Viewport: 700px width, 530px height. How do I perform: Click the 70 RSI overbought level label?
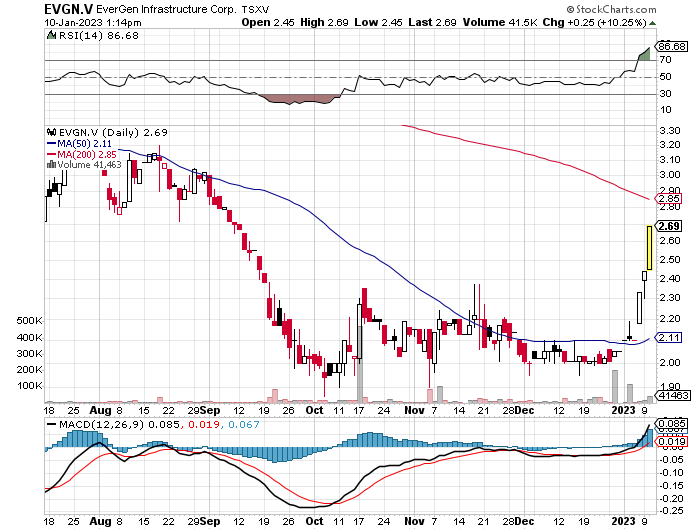(665, 59)
